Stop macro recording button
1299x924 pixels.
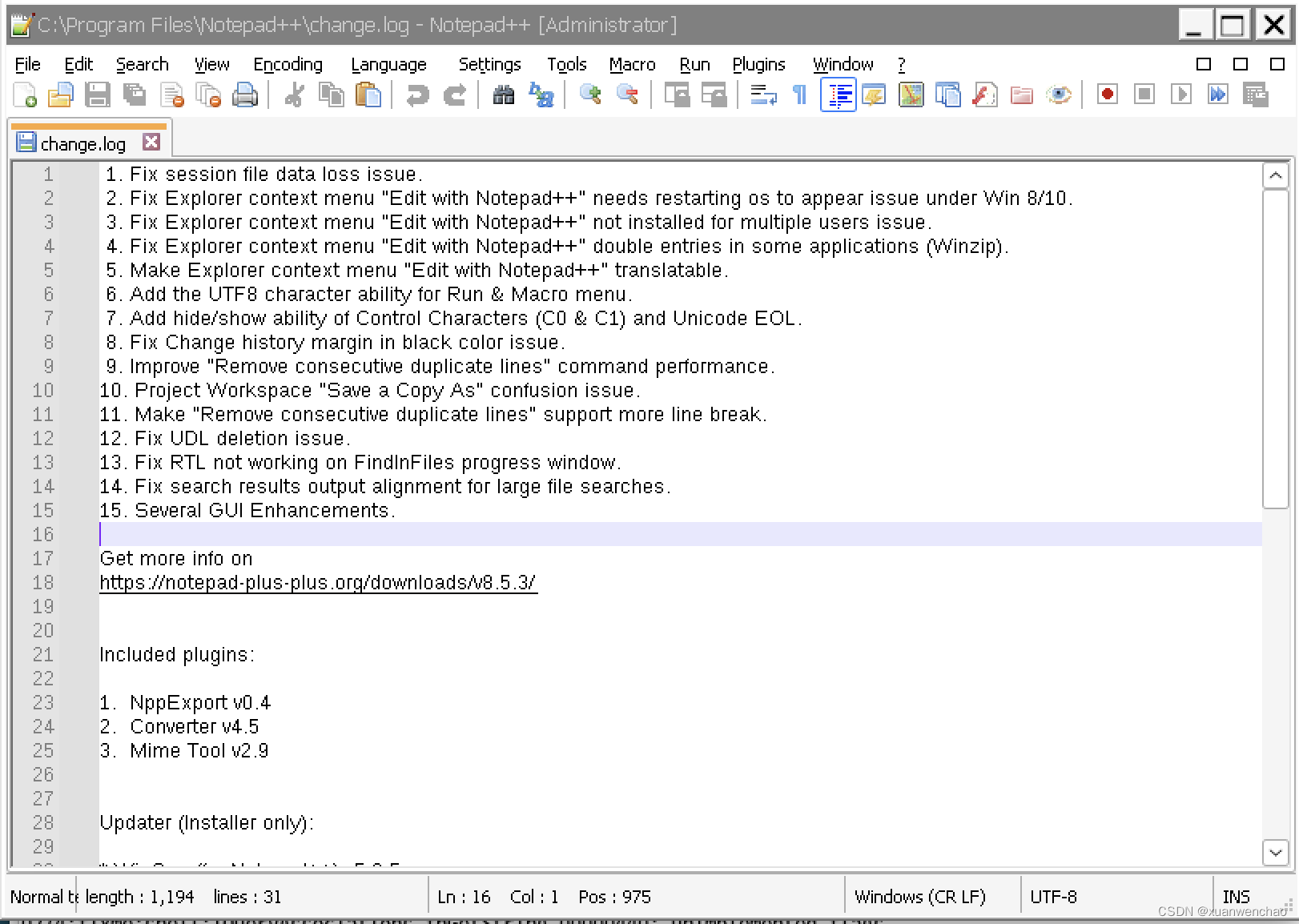tap(1144, 95)
